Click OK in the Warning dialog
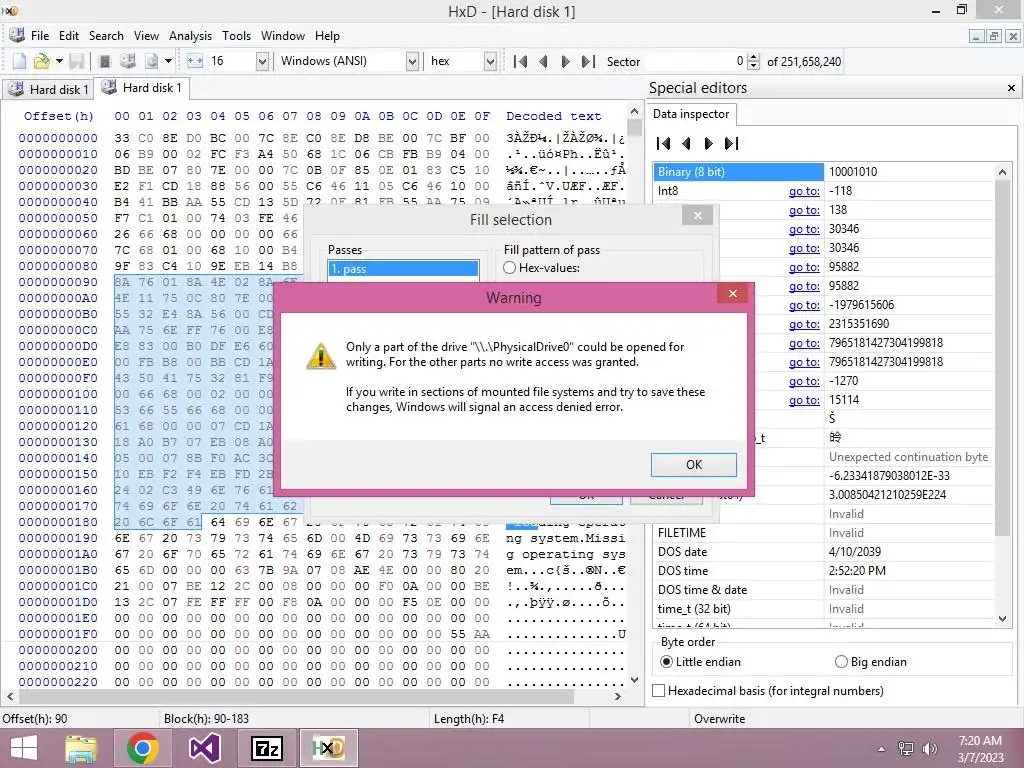Image resolution: width=1024 pixels, height=768 pixels. (x=694, y=464)
